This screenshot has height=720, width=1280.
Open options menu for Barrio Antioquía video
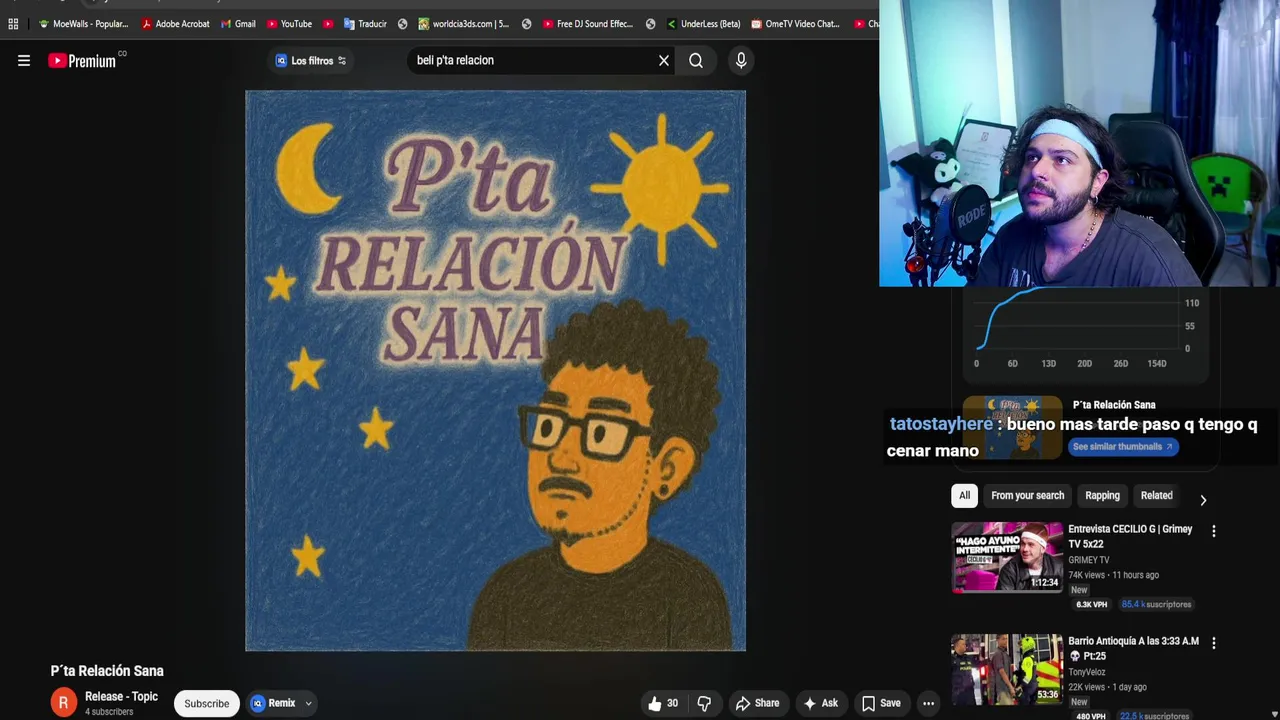(1214, 644)
